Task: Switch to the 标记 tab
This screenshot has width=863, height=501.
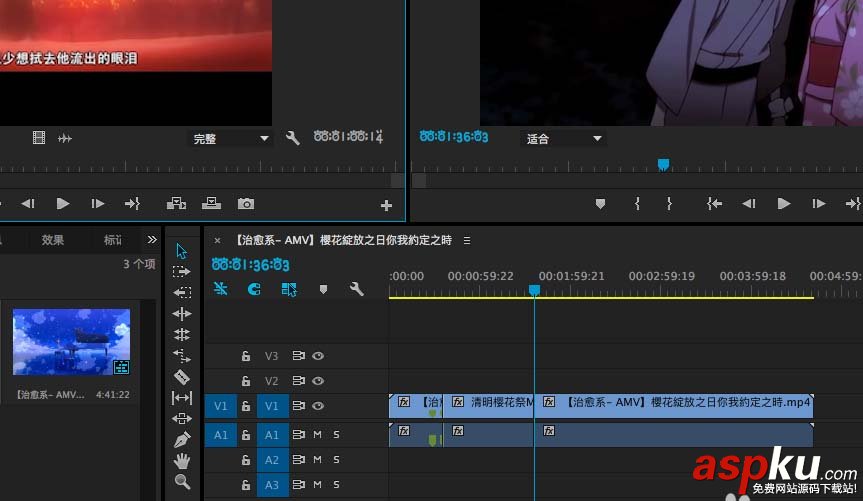Action: (113, 240)
